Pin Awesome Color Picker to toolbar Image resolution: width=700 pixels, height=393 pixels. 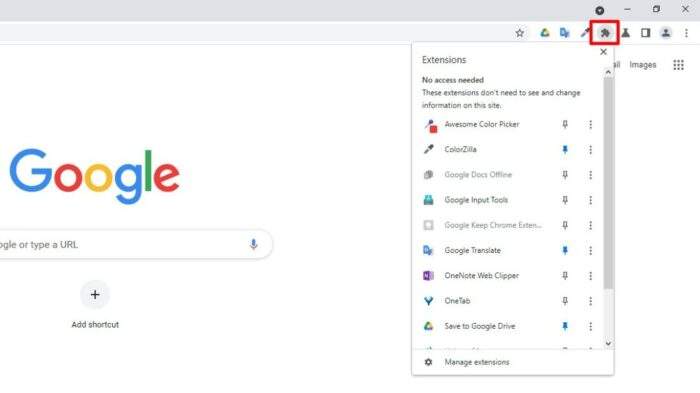[565, 125]
